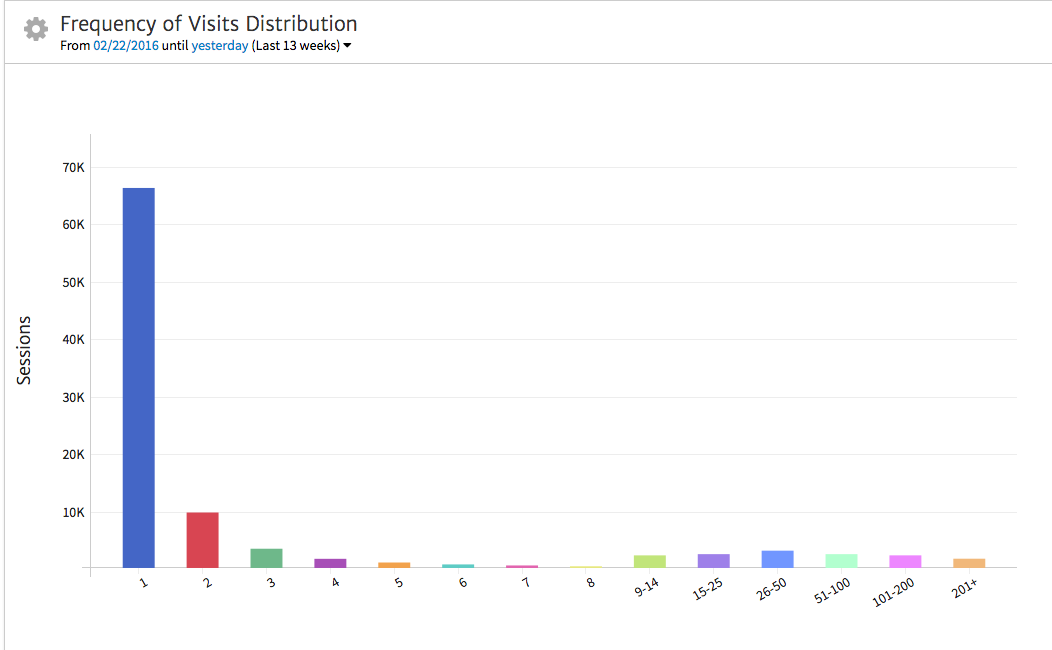Select the red bar for 2 visits

coord(203,540)
